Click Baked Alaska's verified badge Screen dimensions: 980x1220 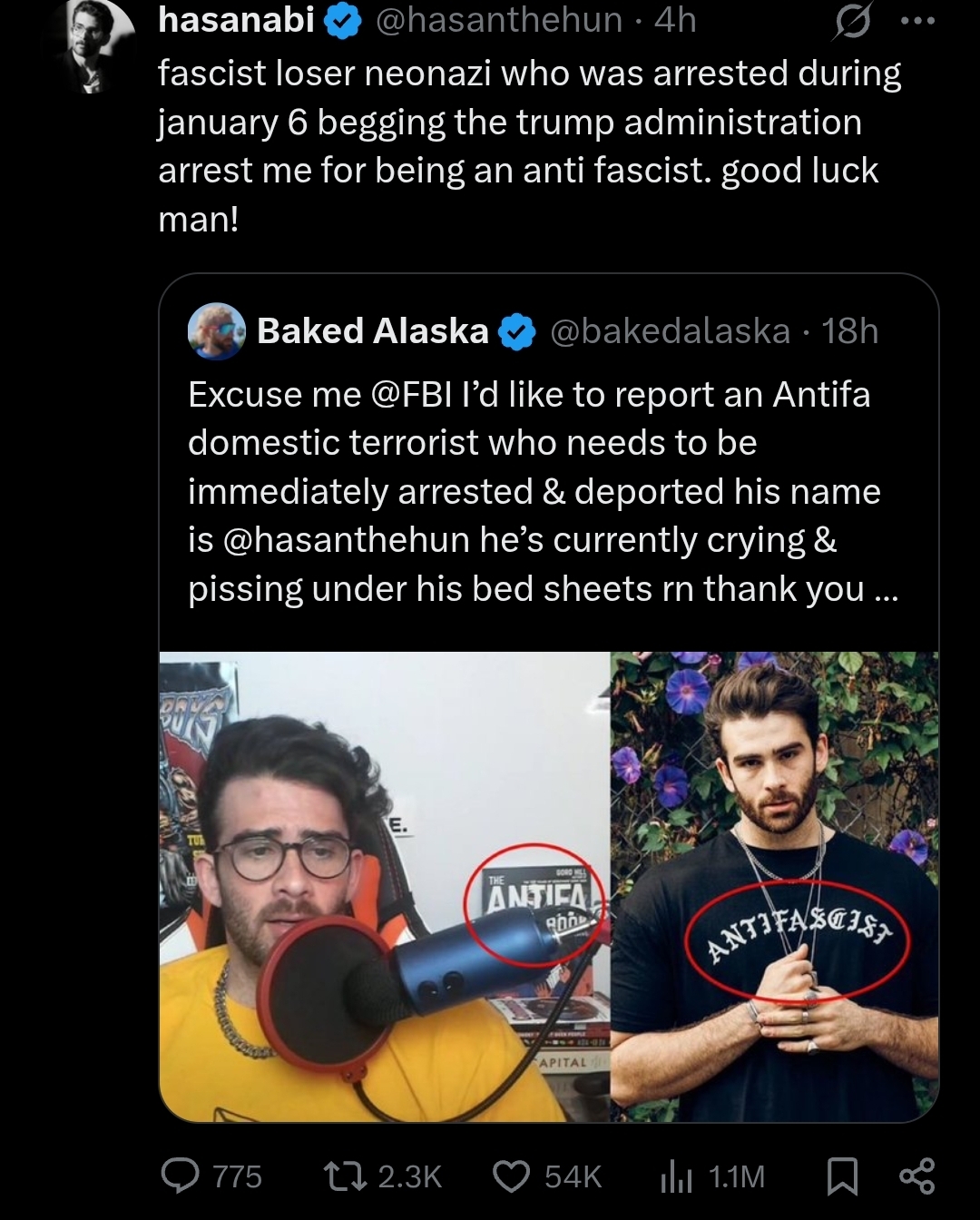[x=517, y=331]
